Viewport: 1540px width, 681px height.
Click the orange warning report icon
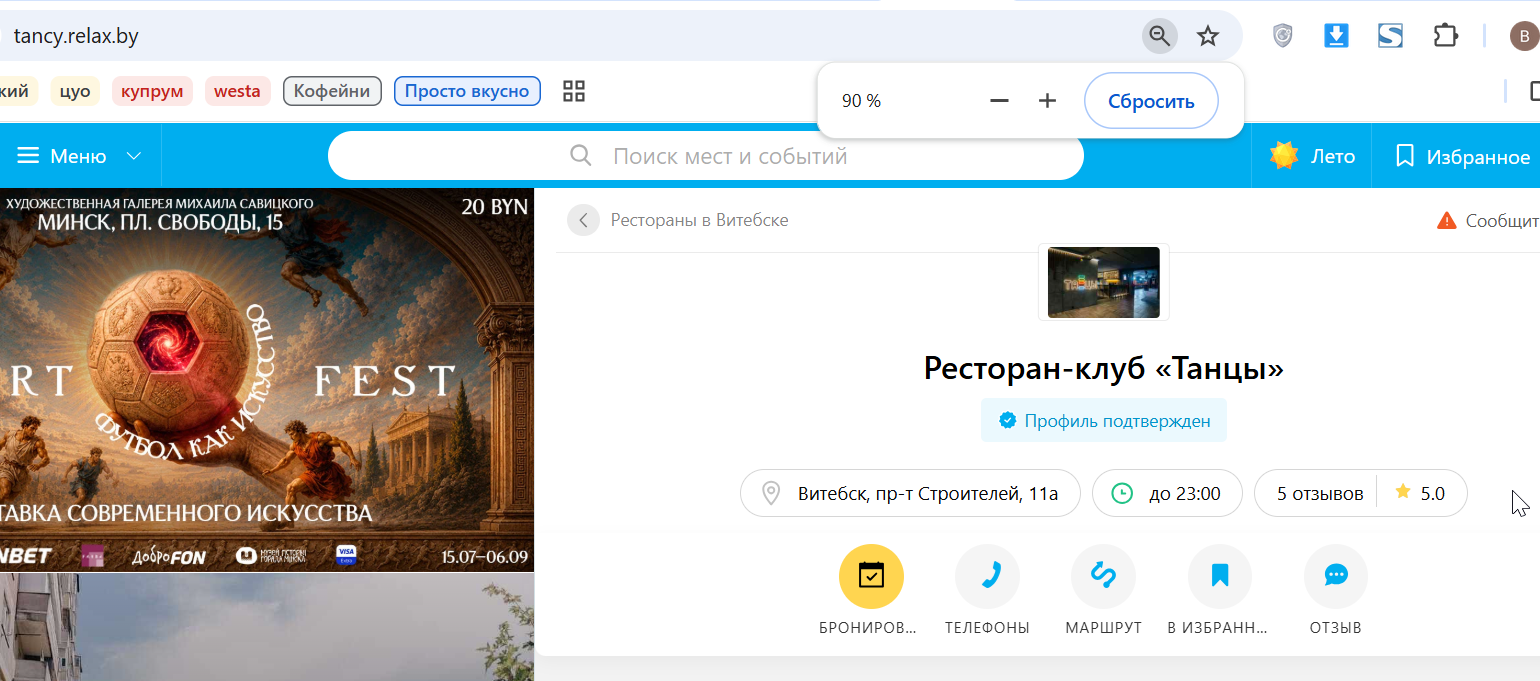[1446, 221]
